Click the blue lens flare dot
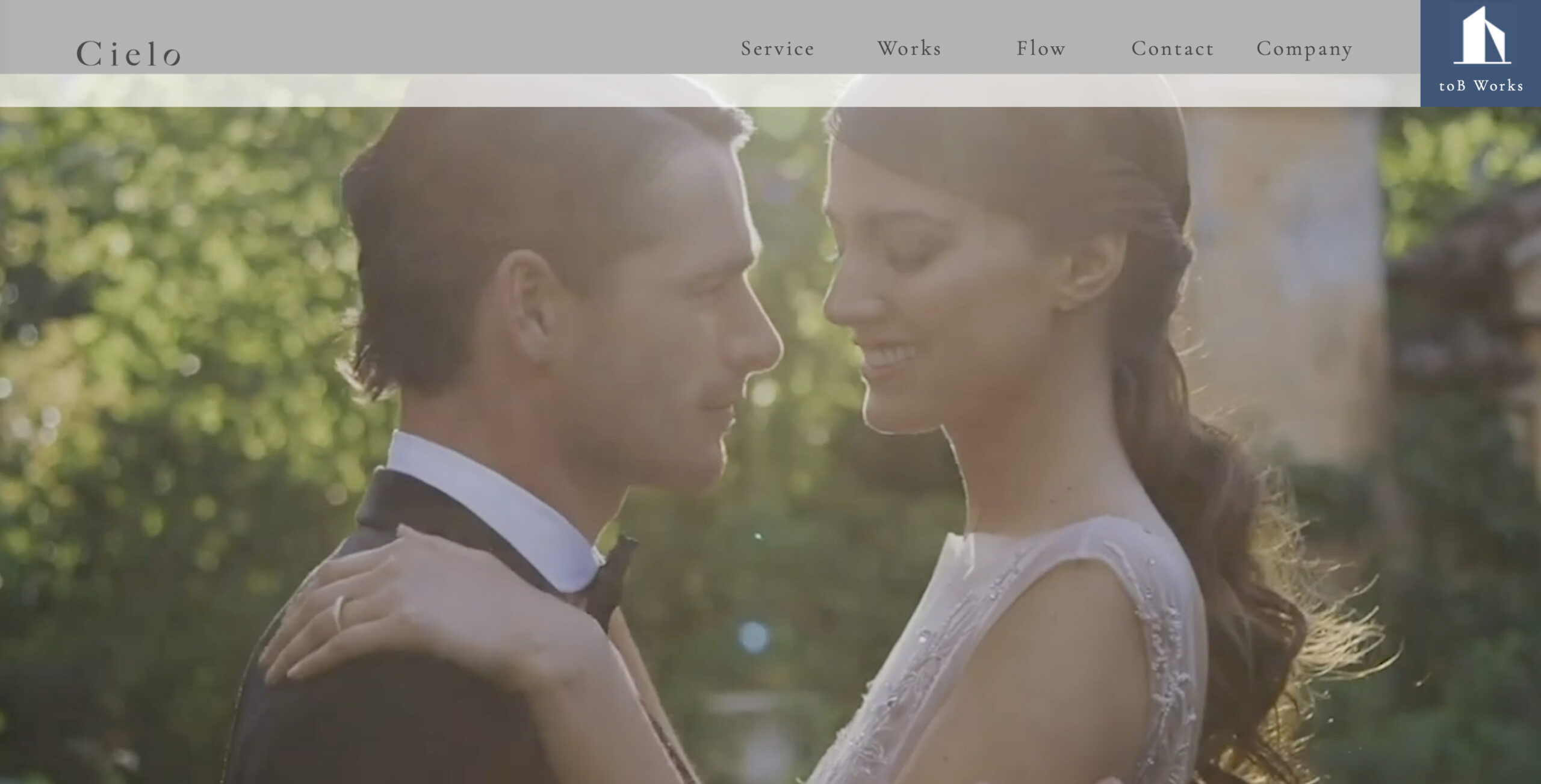This screenshot has height=784, width=1541. (x=753, y=637)
